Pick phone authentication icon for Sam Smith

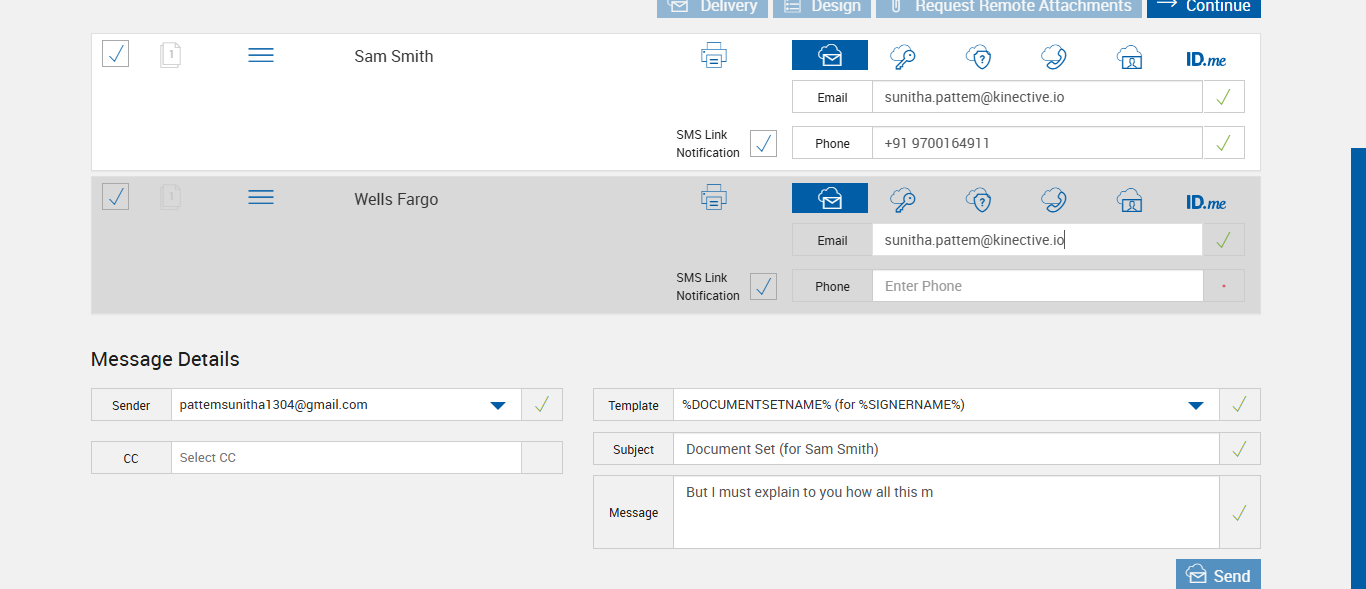coord(1053,57)
